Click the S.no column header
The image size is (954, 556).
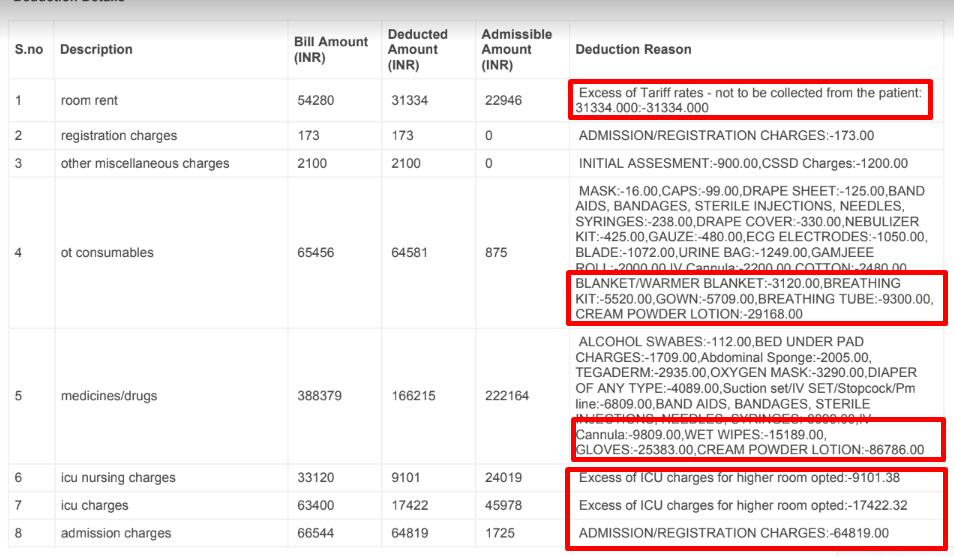click(29, 49)
